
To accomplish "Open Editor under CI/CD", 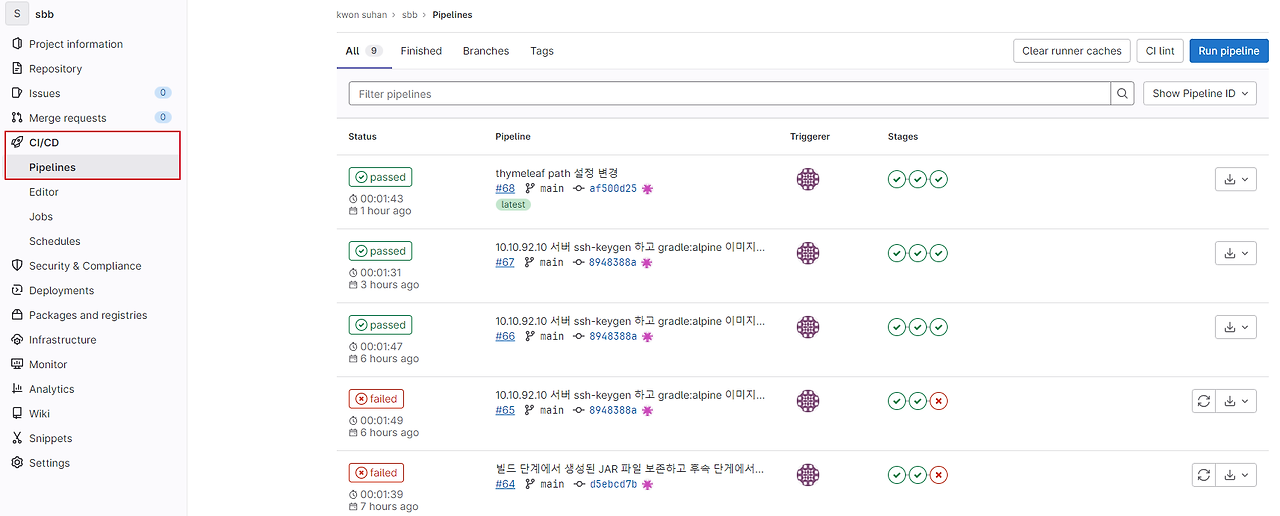I will (x=44, y=192).
